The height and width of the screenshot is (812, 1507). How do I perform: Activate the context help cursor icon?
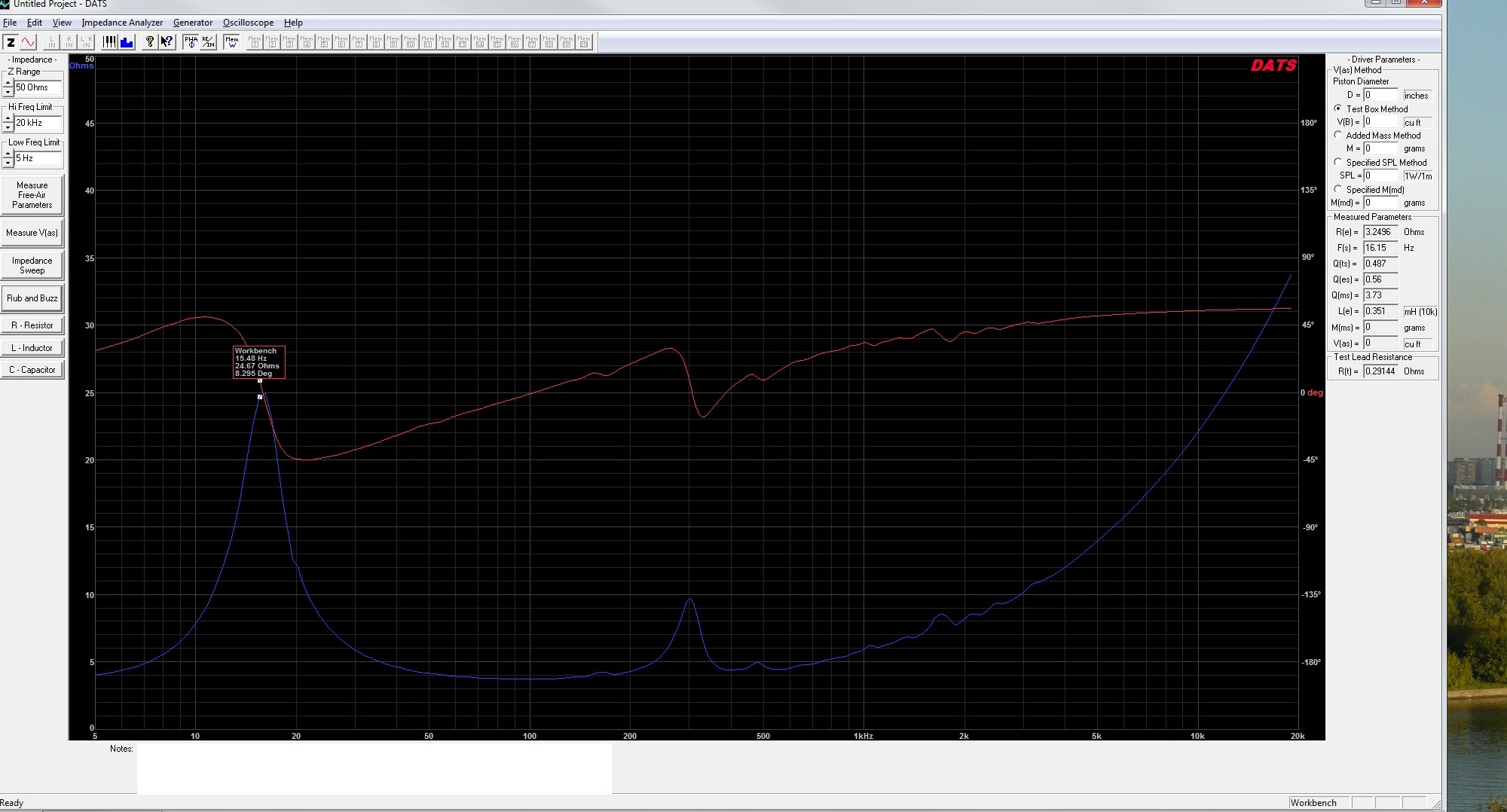tap(167, 42)
